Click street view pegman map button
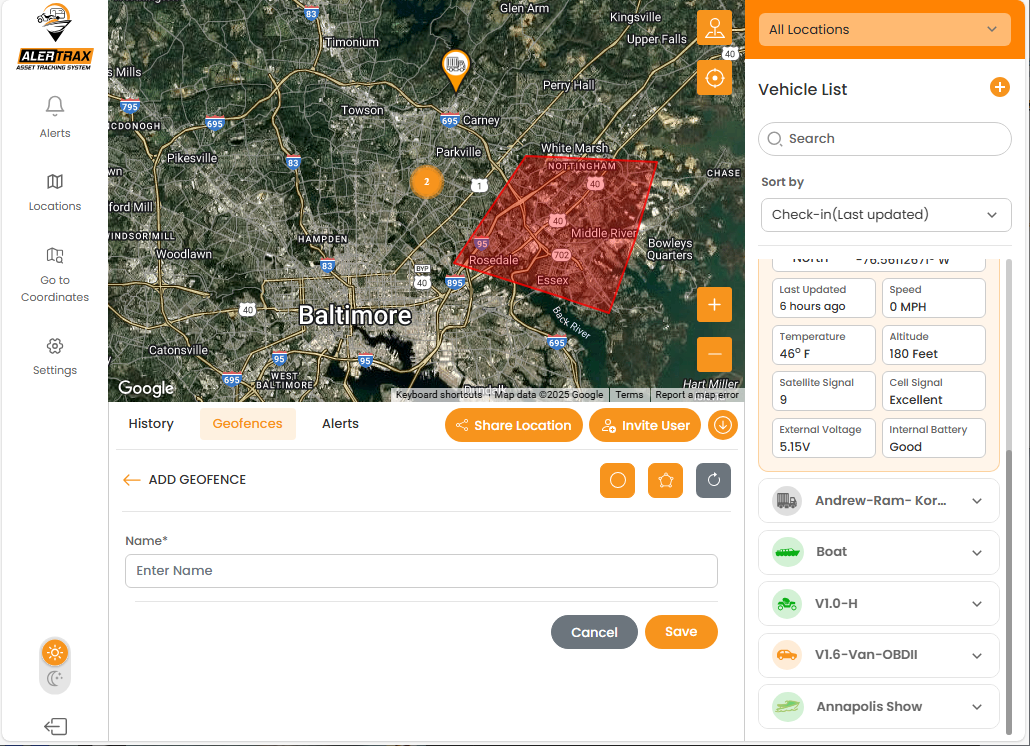The width and height of the screenshot is (1030, 746). tap(715, 28)
